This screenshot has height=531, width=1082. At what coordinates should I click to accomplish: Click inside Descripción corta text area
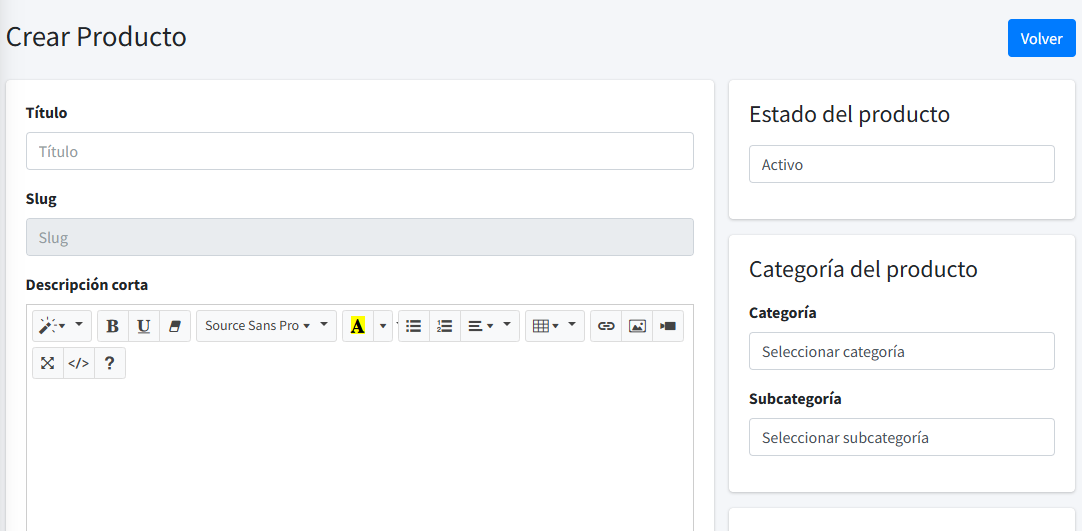click(360, 455)
